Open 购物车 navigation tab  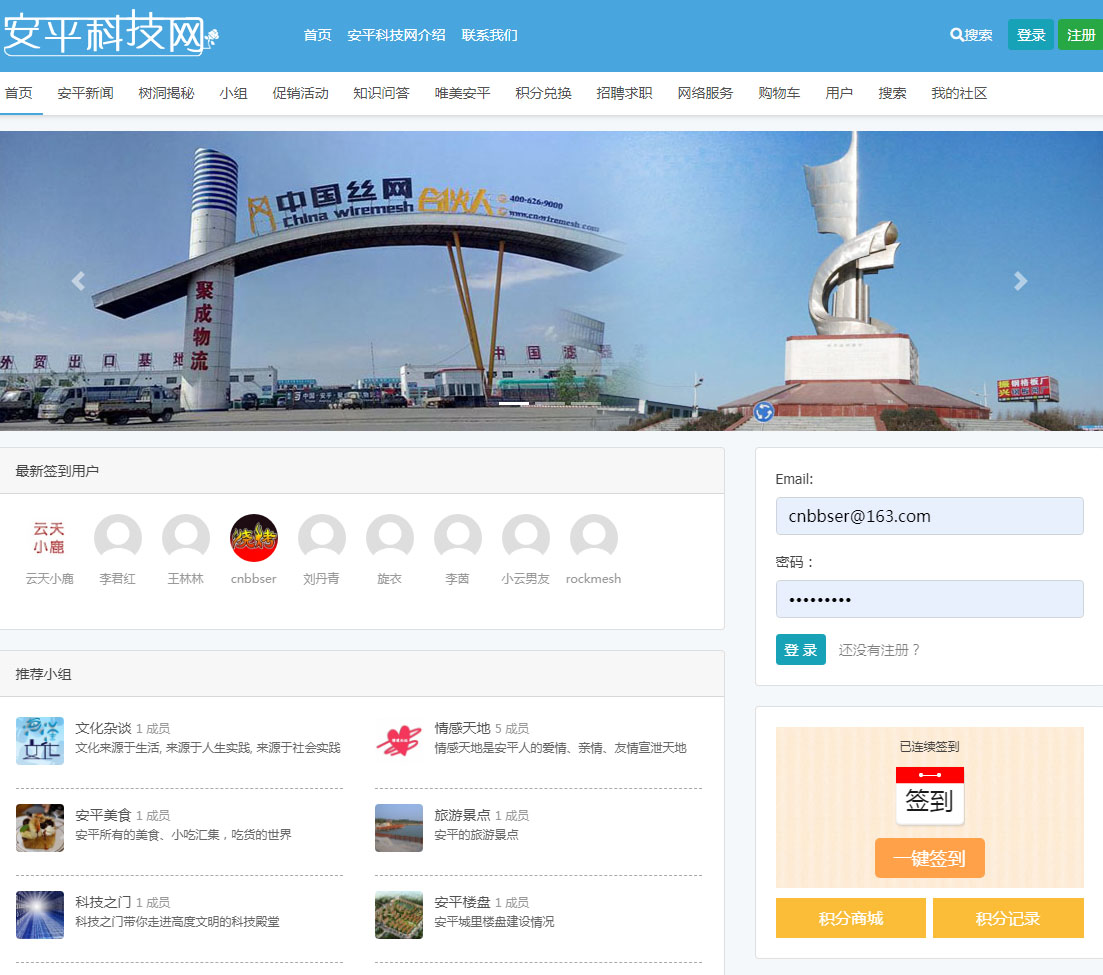tap(779, 93)
